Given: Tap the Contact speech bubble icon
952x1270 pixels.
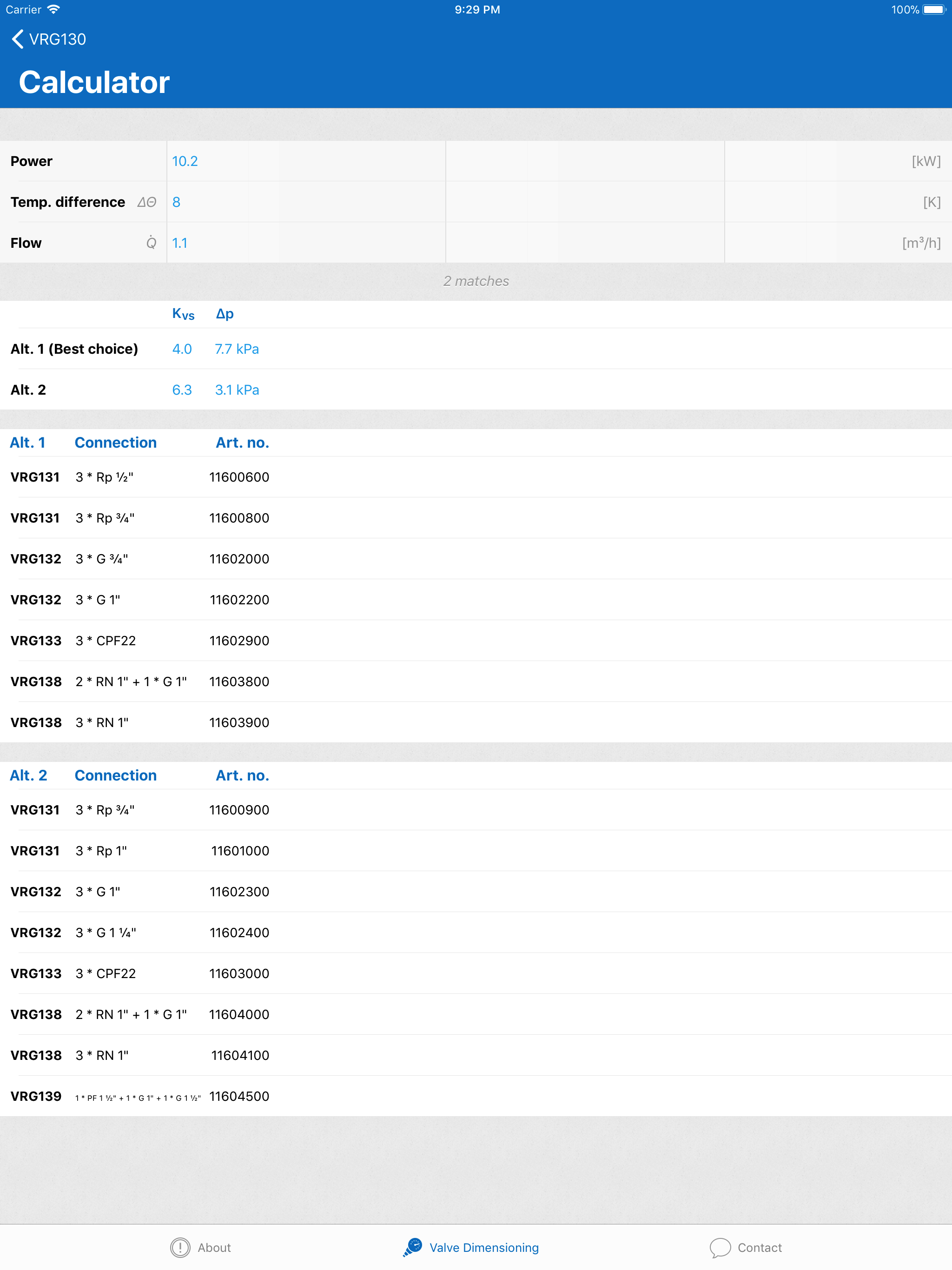Looking at the screenshot, I should pyautogui.click(x=720, y=1247).
